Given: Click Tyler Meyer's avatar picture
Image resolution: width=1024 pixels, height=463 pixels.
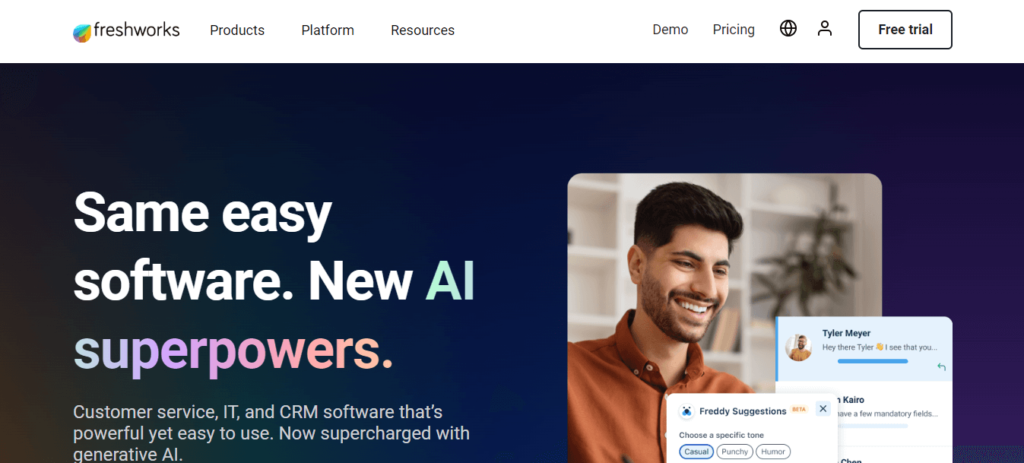Looking at the screenshot, I should [799, 347].
